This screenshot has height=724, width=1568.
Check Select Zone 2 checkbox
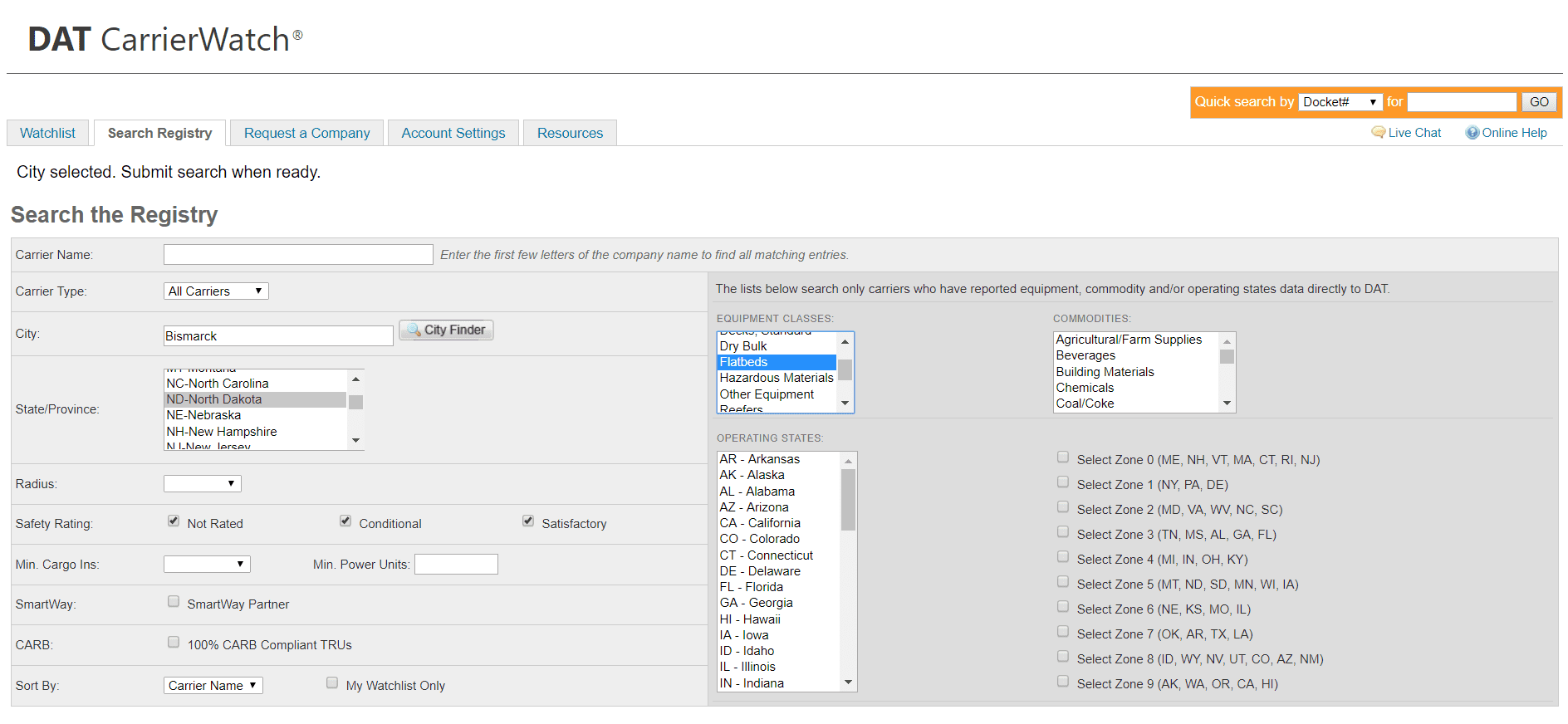(1063, 506)
